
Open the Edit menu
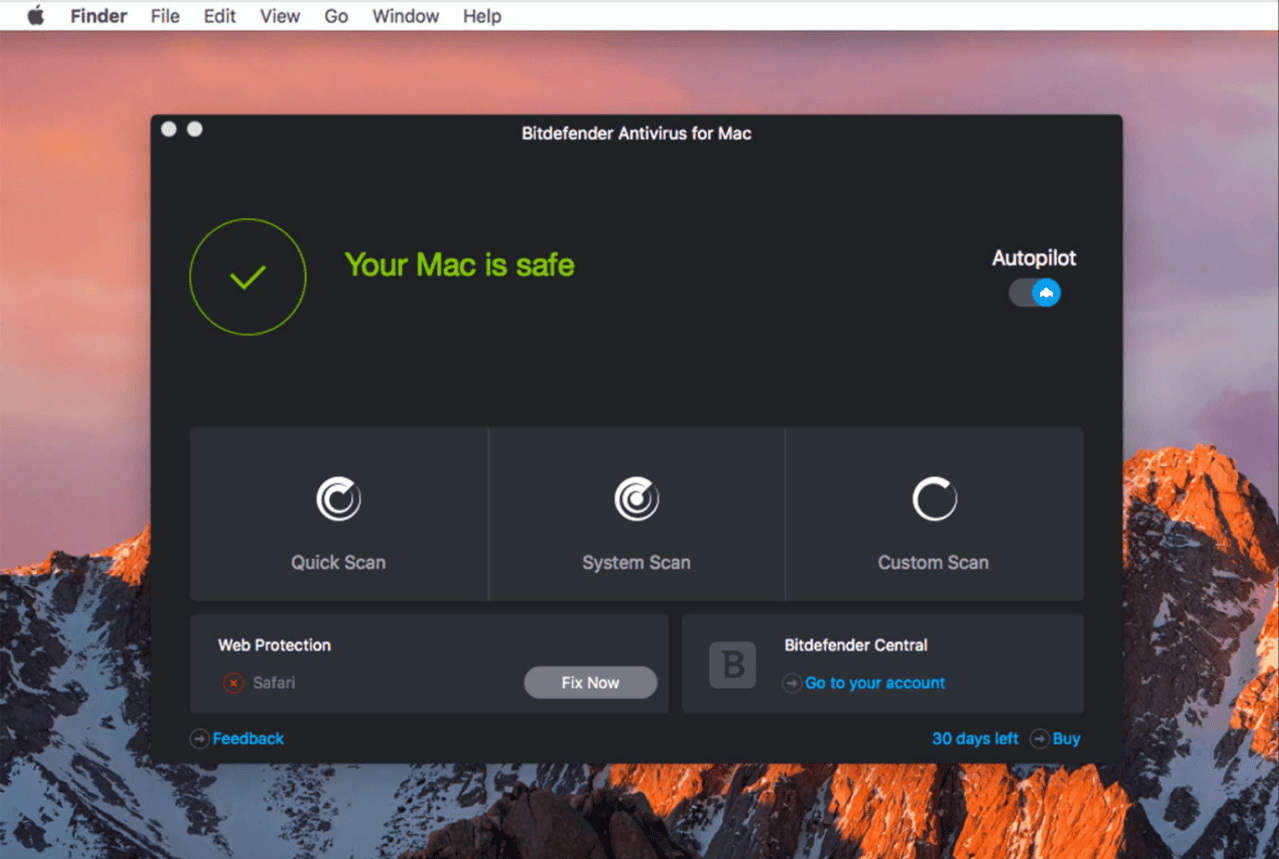[x=220, y=16]
